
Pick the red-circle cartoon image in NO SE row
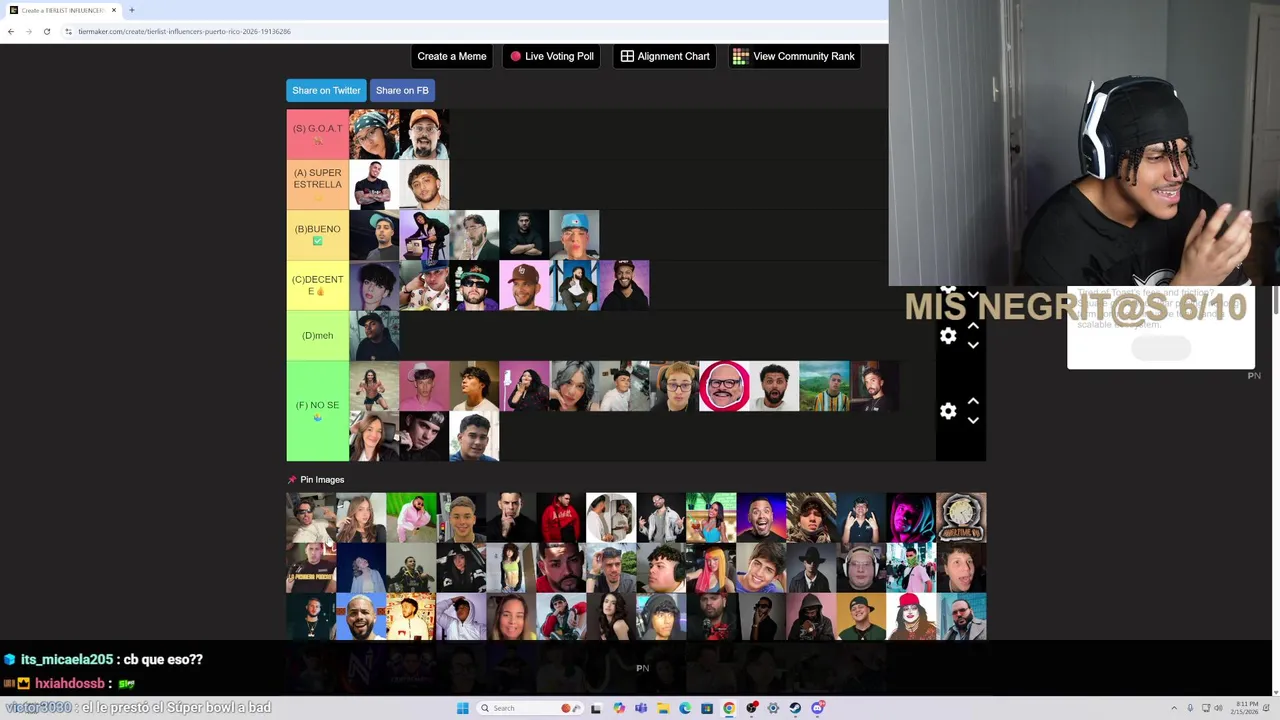point(724,386)
